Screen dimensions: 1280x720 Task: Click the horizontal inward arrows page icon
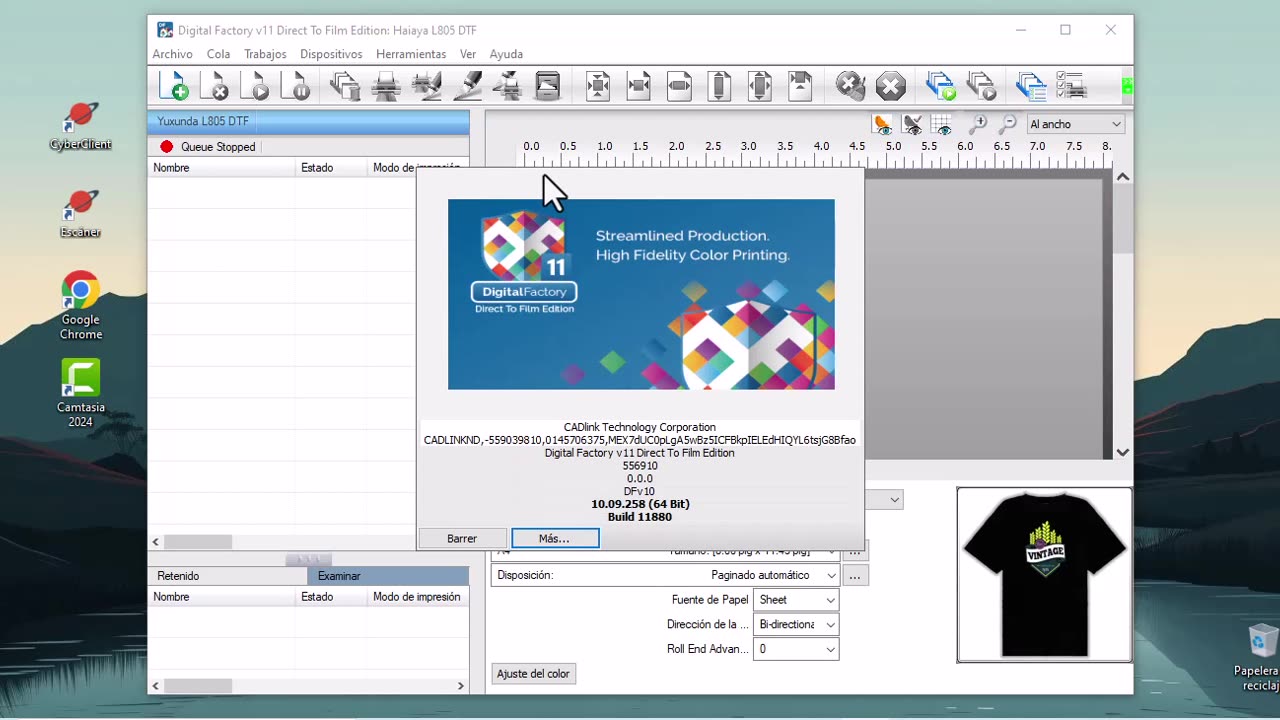coord(639,86)
